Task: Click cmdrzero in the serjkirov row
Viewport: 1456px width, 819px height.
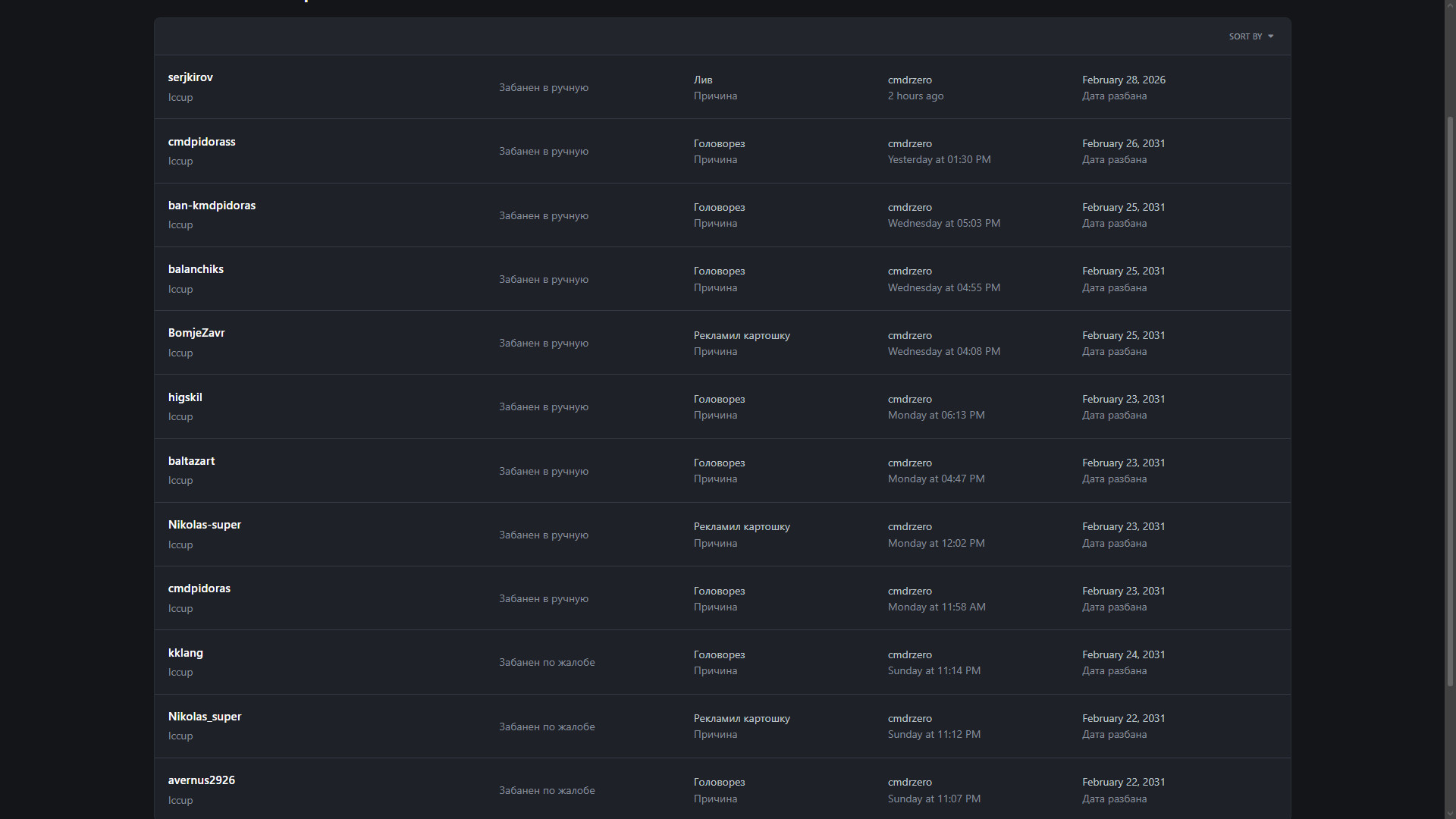Action: [x=910, y=80]
